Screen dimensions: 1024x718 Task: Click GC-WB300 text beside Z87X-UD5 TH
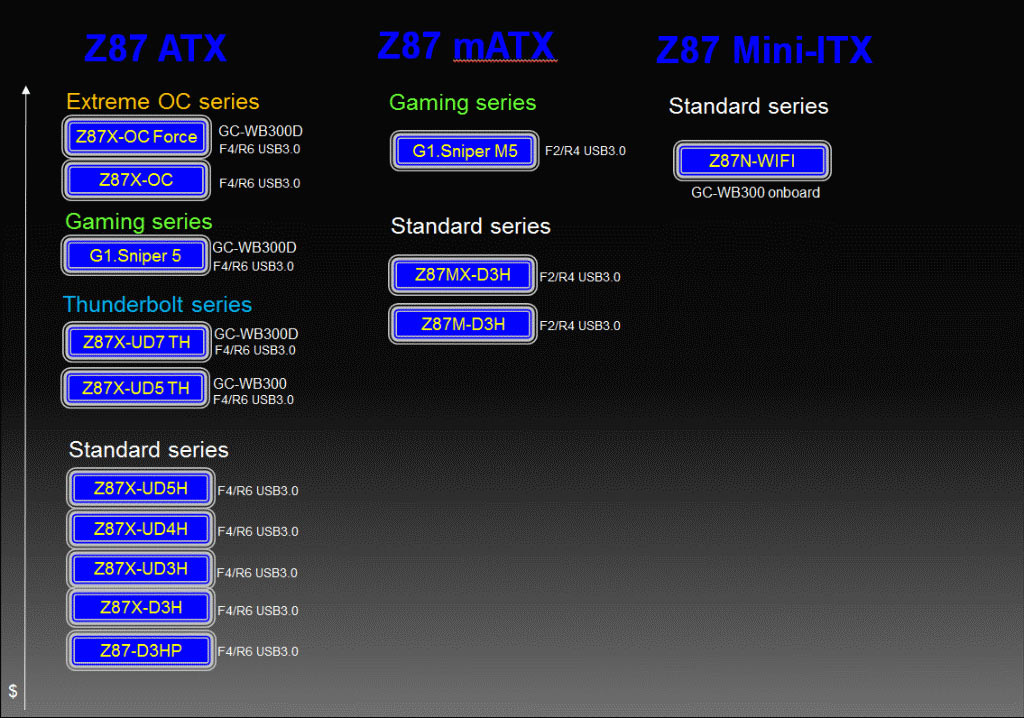click(250, 383)
